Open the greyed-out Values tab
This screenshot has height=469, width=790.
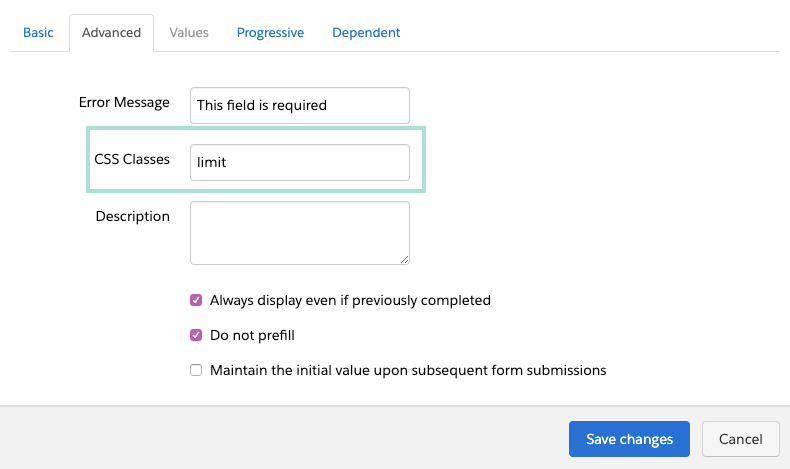189,32
